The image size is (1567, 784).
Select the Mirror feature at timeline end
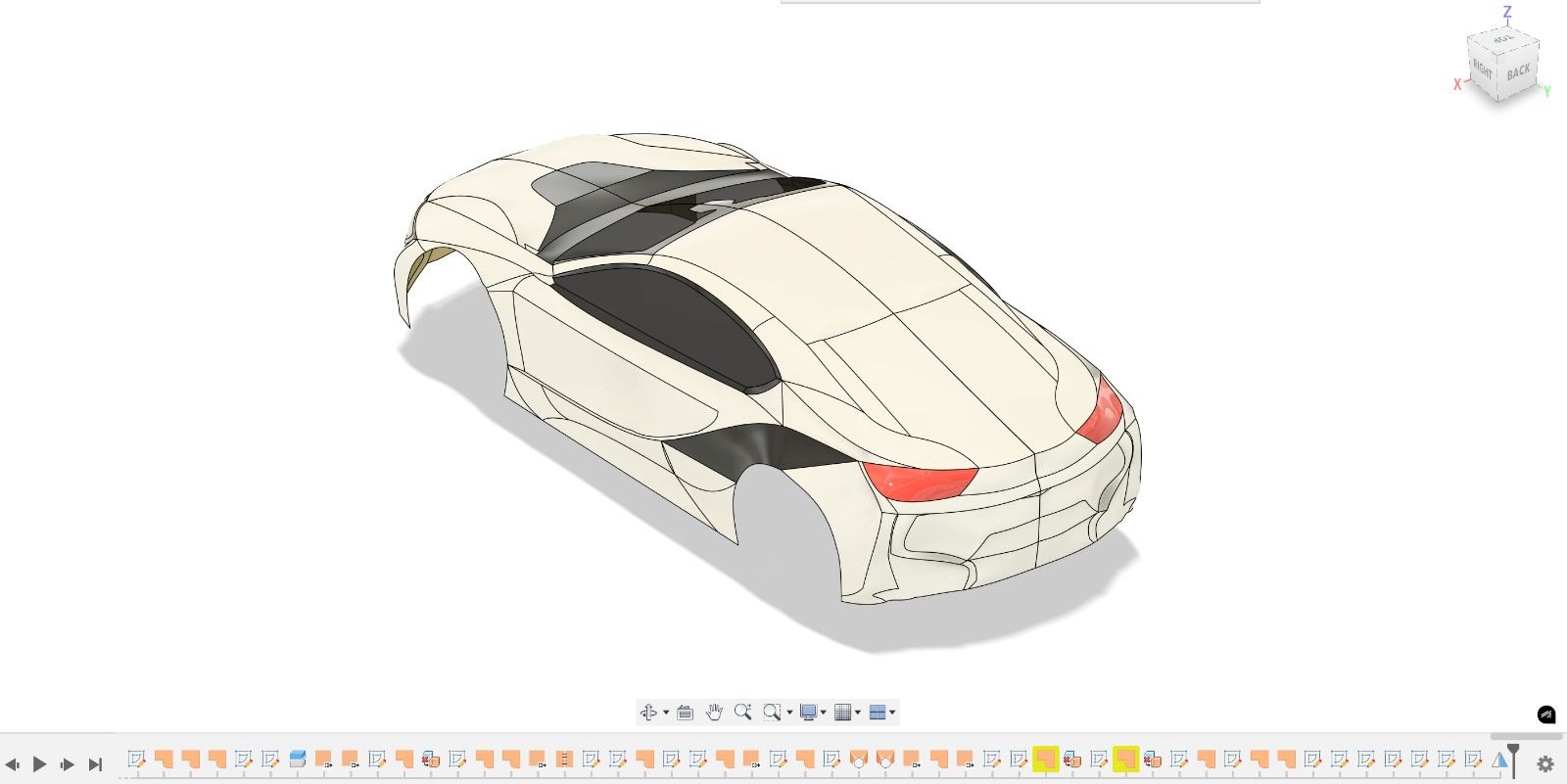coord(1498,760)
